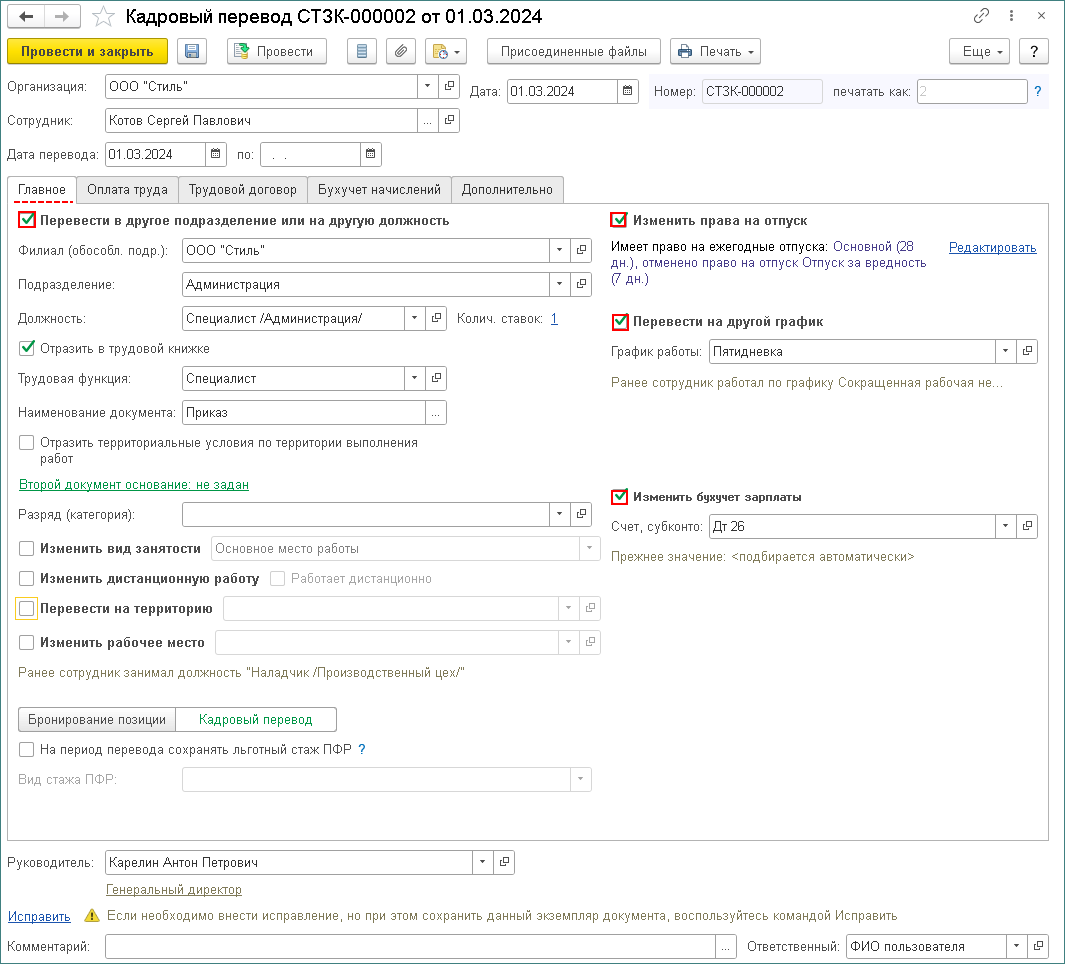Open the График работы record via open icon
The image size is (1065, 964).
(1027, 351)
